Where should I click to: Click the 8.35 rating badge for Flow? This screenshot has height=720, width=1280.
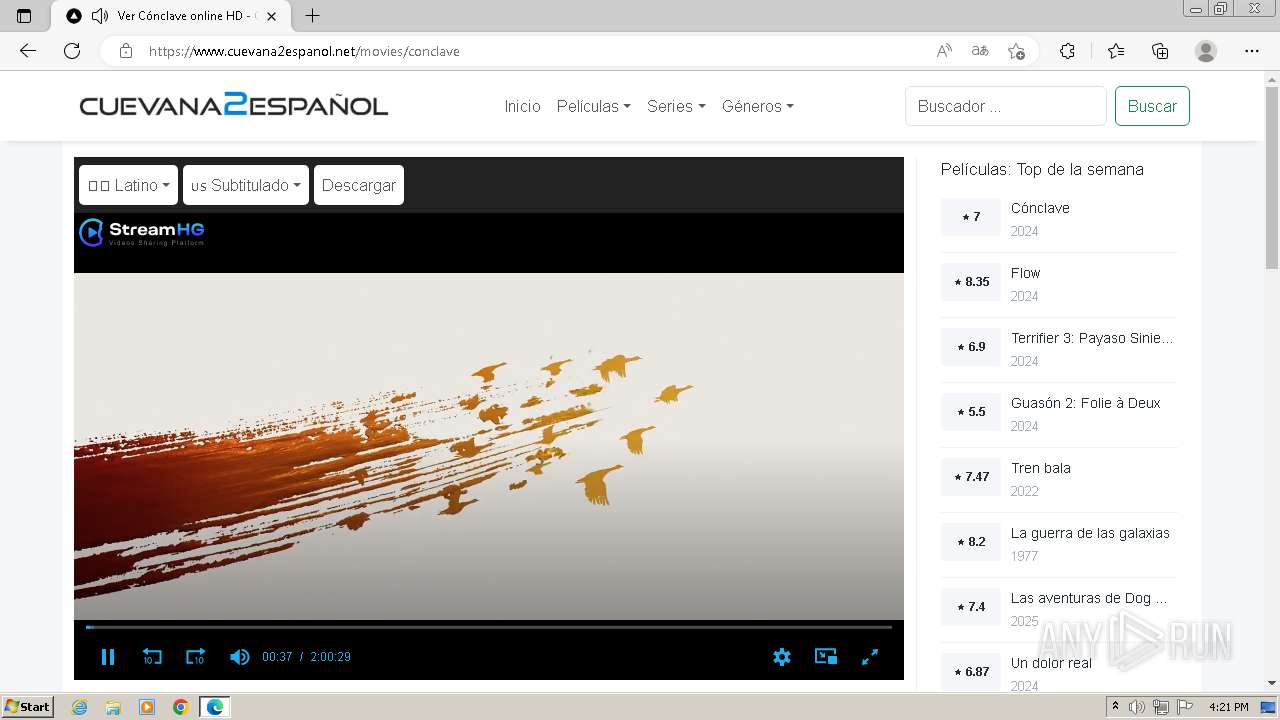click(971, 282)
